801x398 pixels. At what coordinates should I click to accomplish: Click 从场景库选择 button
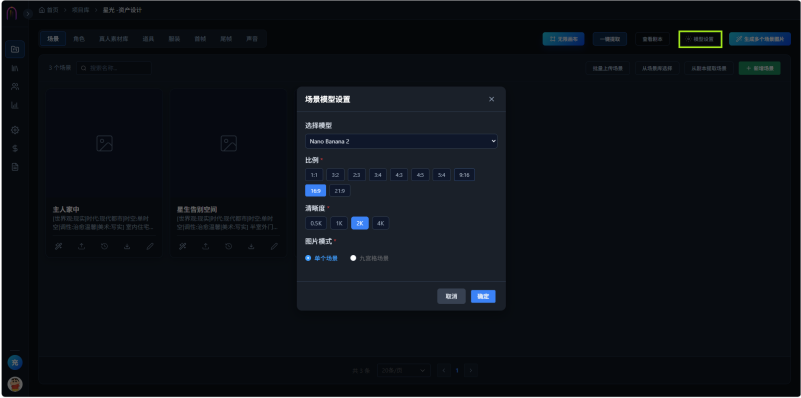[x=657, y=68]
